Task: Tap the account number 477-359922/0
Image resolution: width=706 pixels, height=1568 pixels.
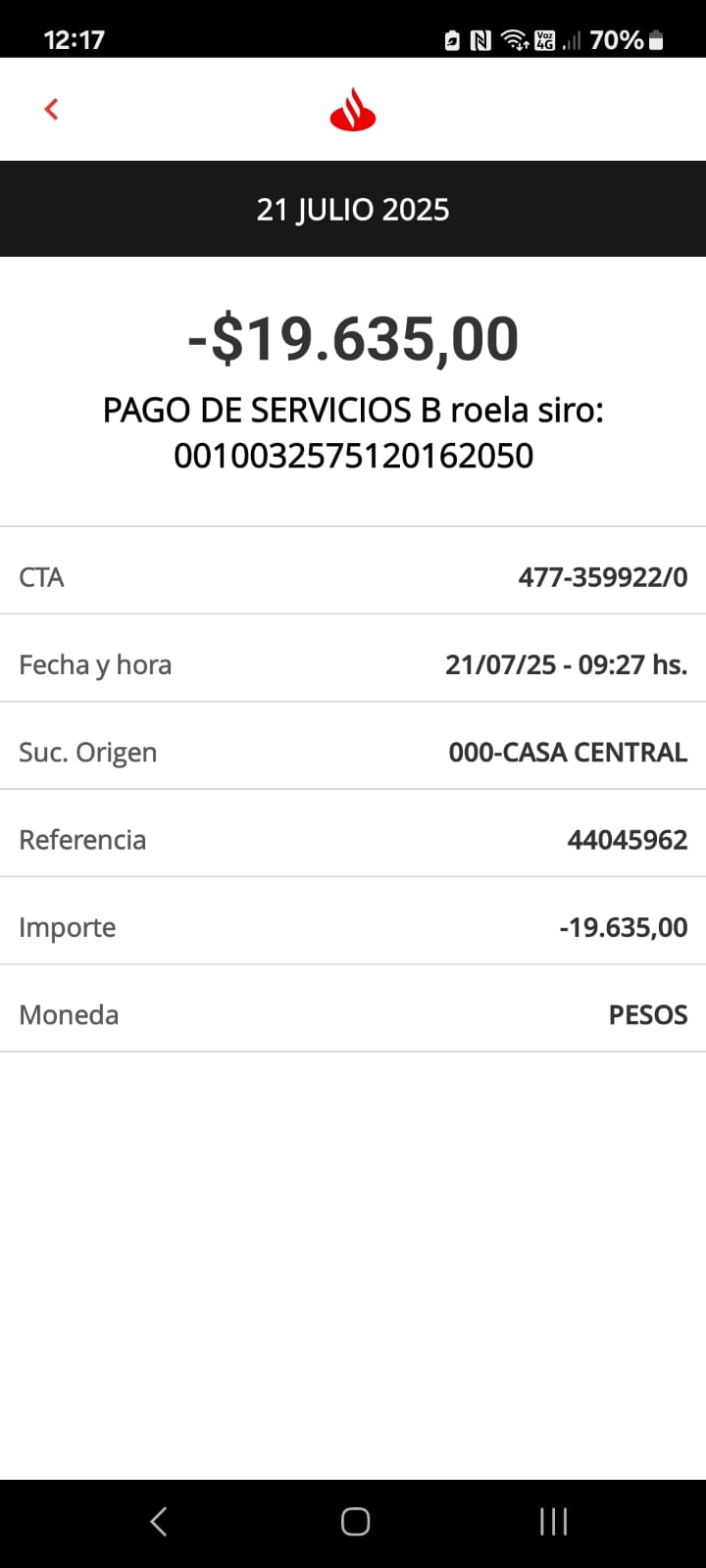Action: (x=603, y=577)
